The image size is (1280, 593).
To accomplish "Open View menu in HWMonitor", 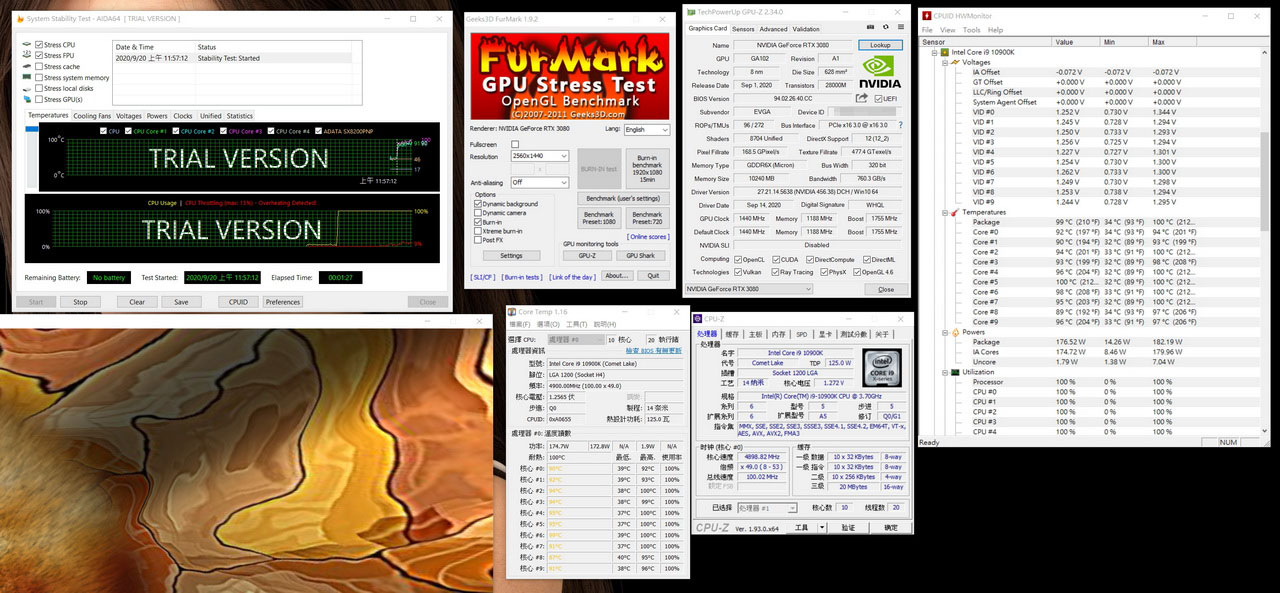I will [x=946, y=30].
